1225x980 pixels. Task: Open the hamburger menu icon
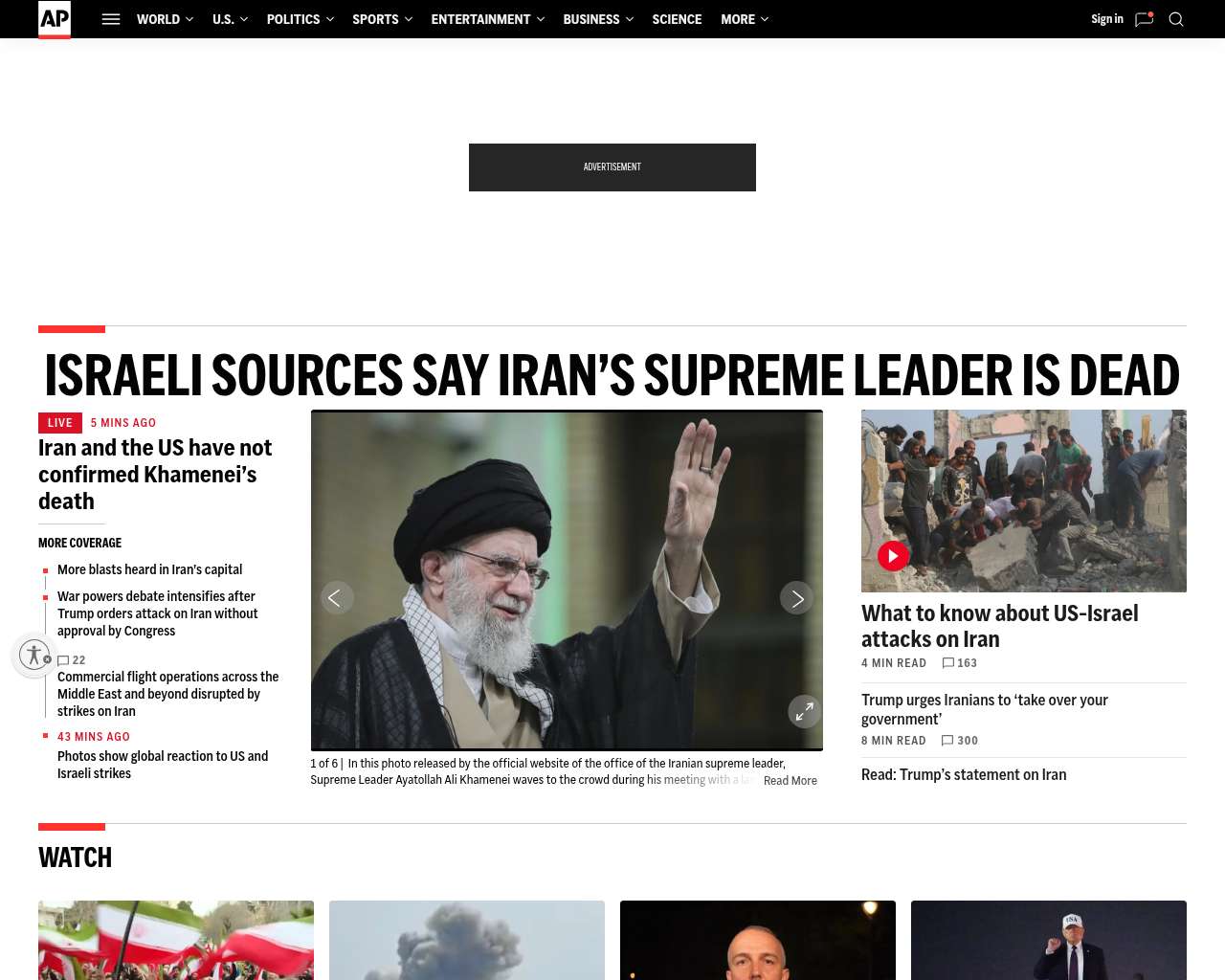click(x=111, y=19)
